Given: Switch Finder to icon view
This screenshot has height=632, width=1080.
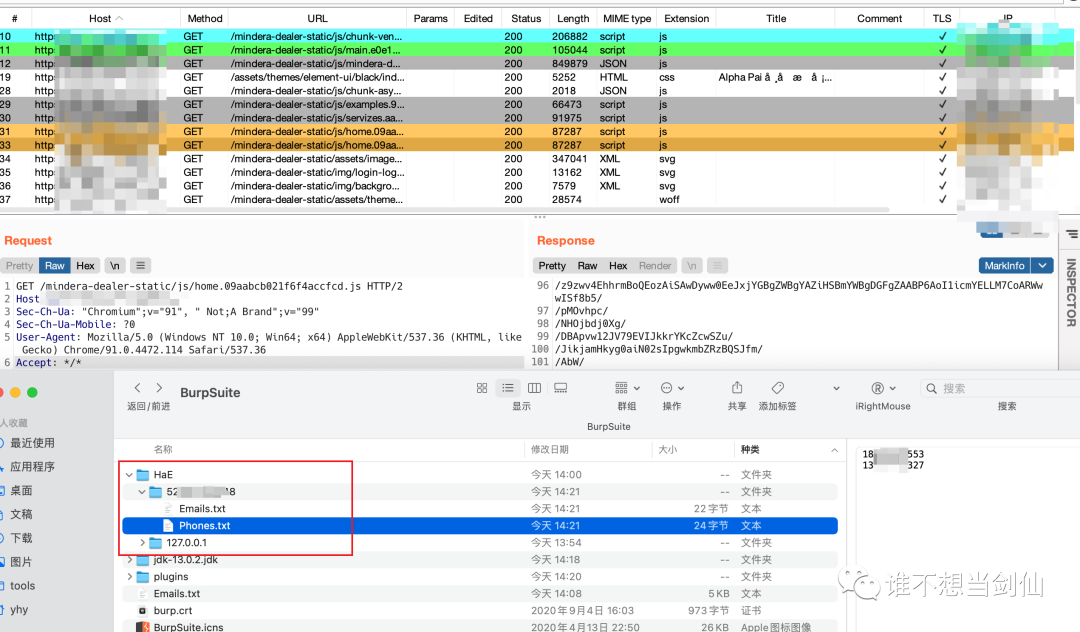Looking at the screenshot, I should point(482,388).
